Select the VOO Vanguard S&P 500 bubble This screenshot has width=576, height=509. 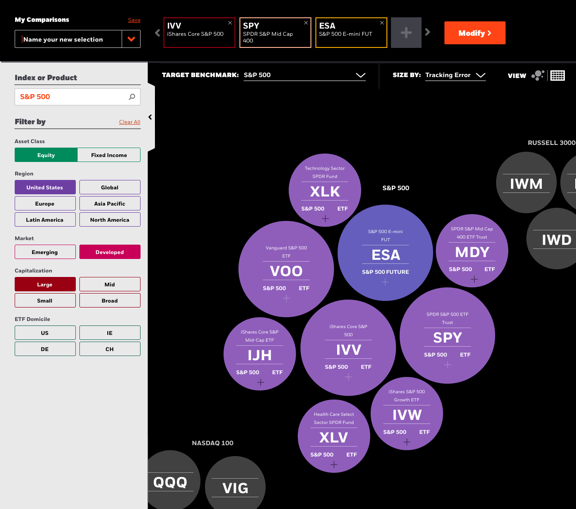[x=286, y=269]
